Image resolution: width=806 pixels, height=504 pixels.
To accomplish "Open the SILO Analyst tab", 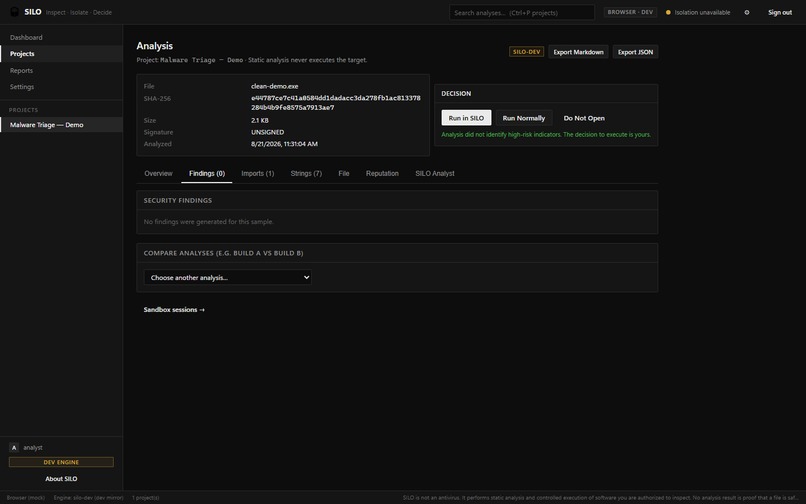I will coord(434,173).
